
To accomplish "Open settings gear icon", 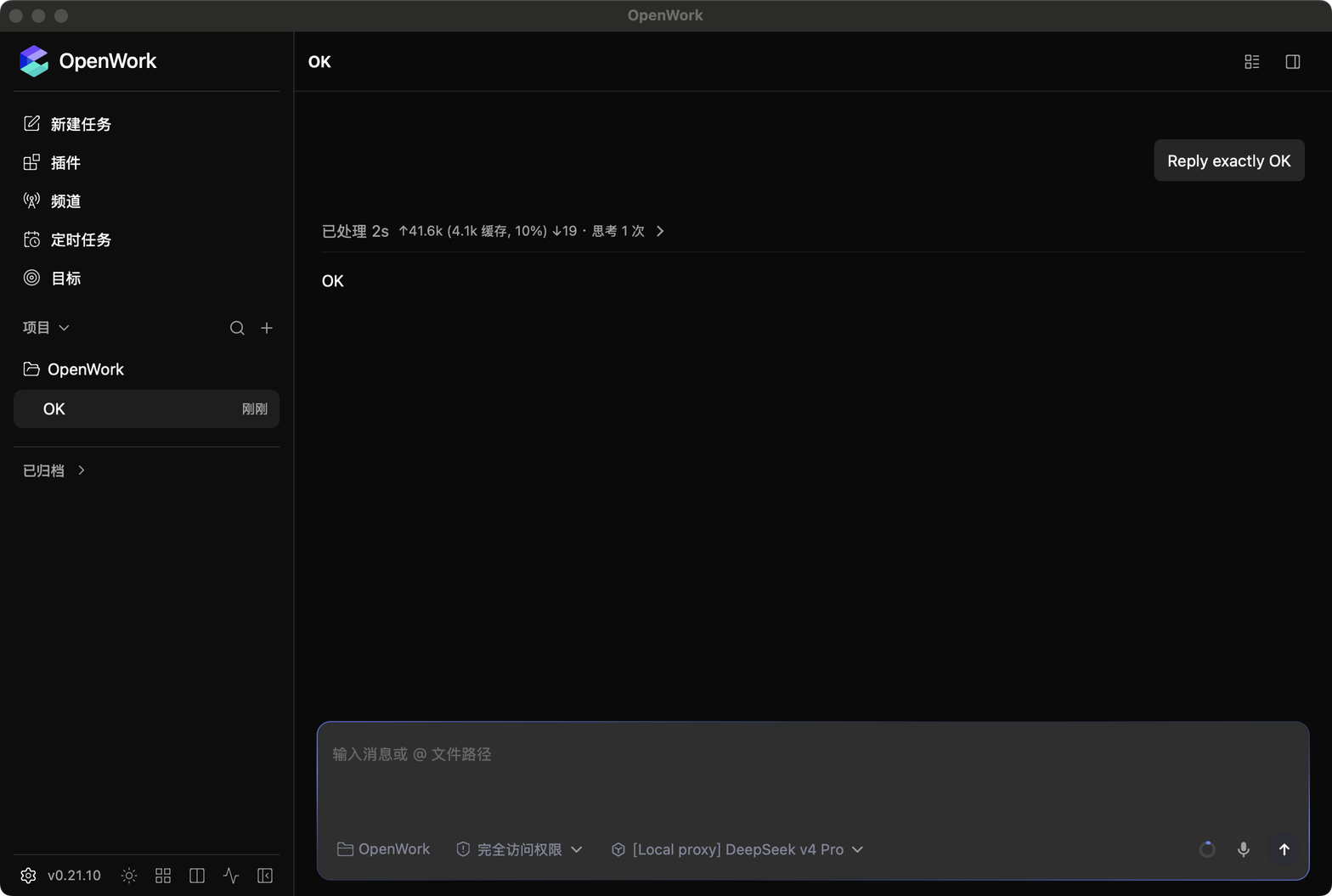I will (28, 876).
